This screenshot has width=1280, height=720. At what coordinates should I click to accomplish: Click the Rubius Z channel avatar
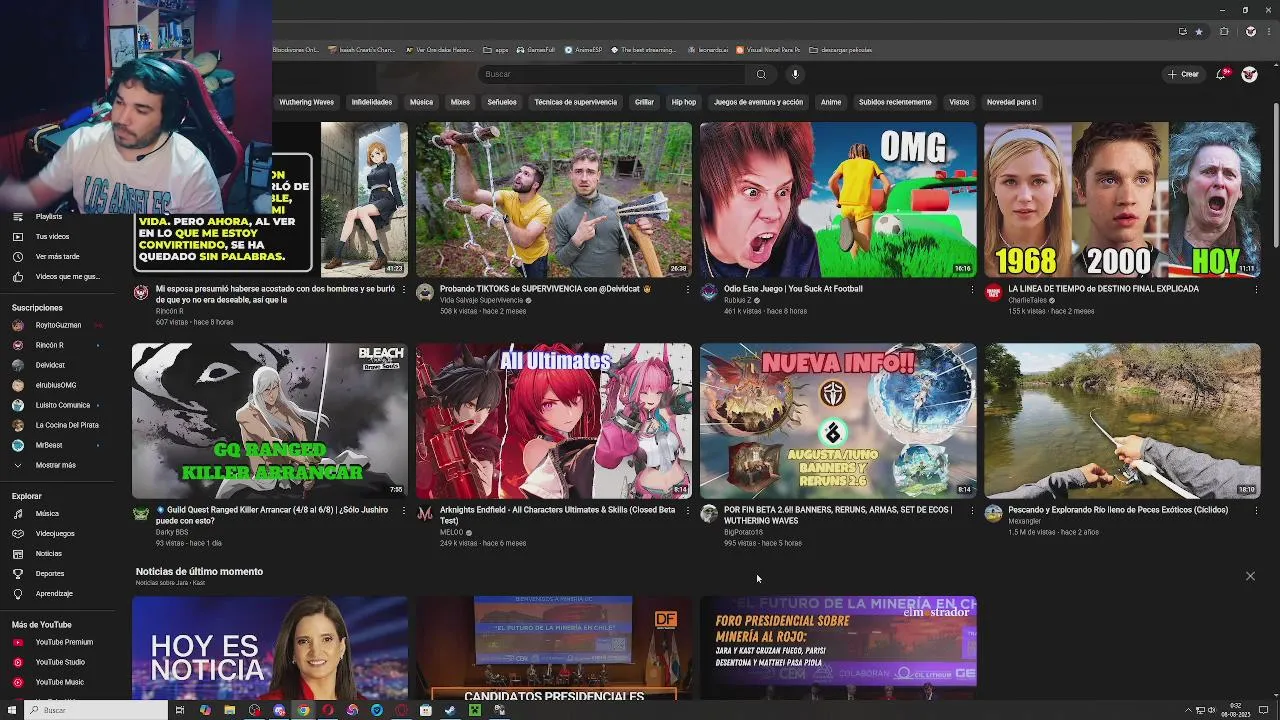(709, 292)
